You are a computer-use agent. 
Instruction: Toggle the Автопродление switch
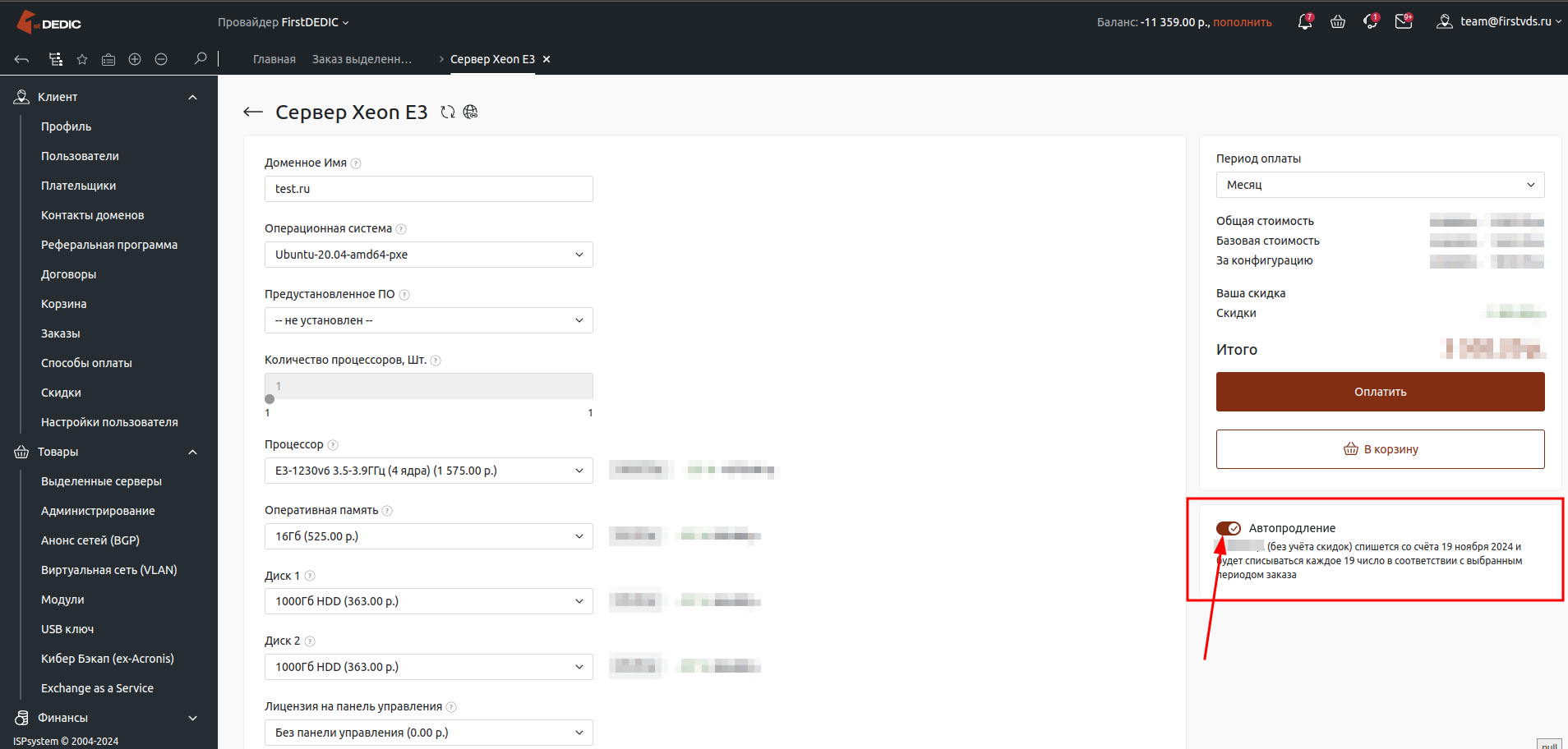(1229, 528)
